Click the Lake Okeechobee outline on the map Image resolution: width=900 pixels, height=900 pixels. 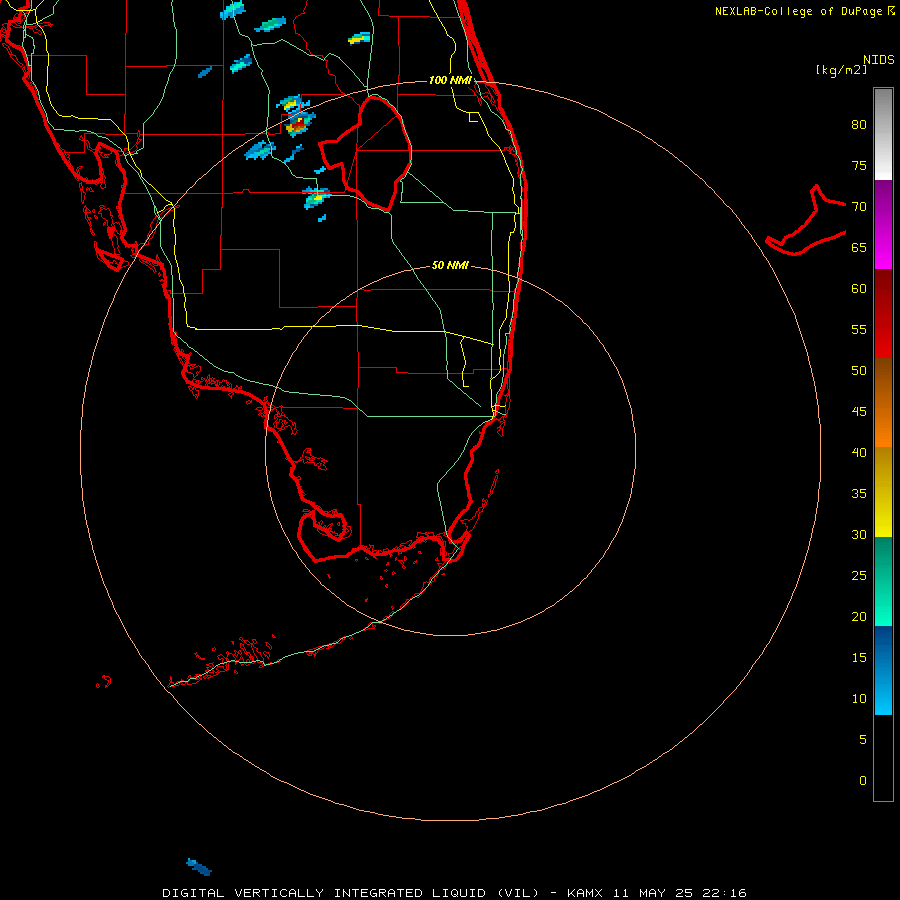point(365,154)
